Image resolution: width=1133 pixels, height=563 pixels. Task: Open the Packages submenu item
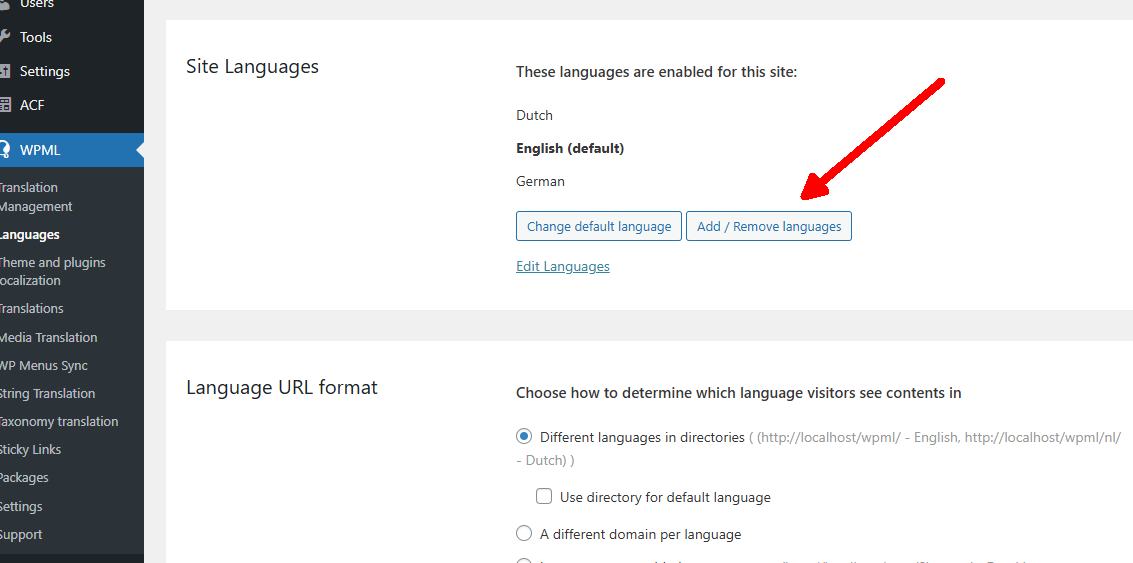click(24, 477)
